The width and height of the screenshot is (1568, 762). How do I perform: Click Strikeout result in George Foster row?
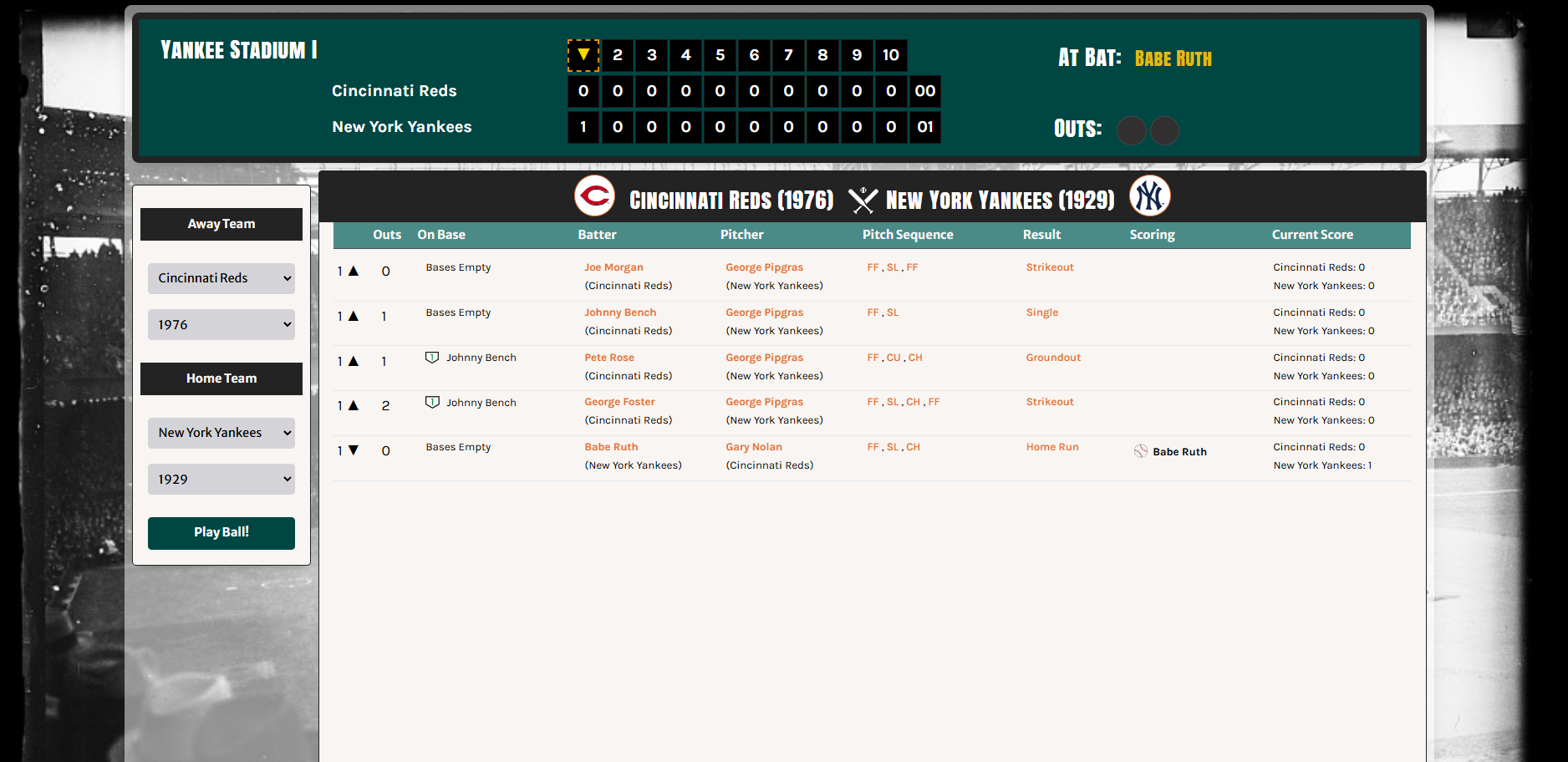[1050, 402]
